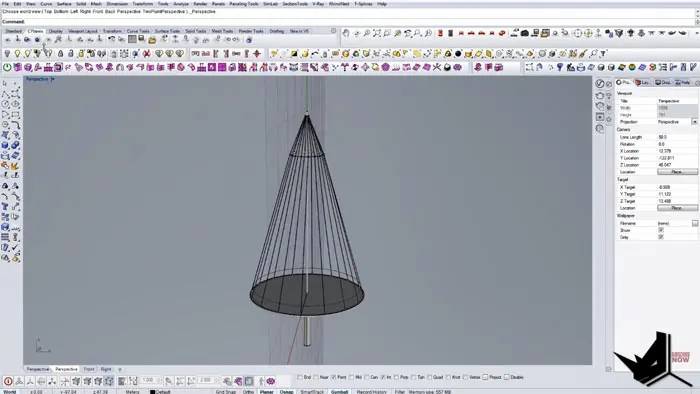Click the Place button for Camera location
Screen dimensions: 700x394
coord(677,172)
